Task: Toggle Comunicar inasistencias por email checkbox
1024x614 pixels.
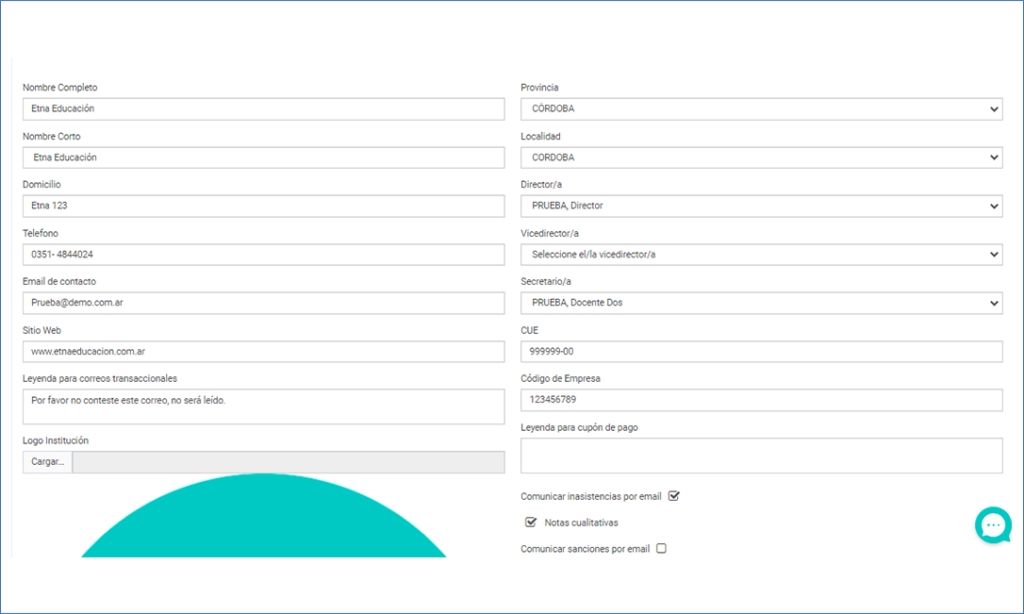Action: click(x=674, y=496)
